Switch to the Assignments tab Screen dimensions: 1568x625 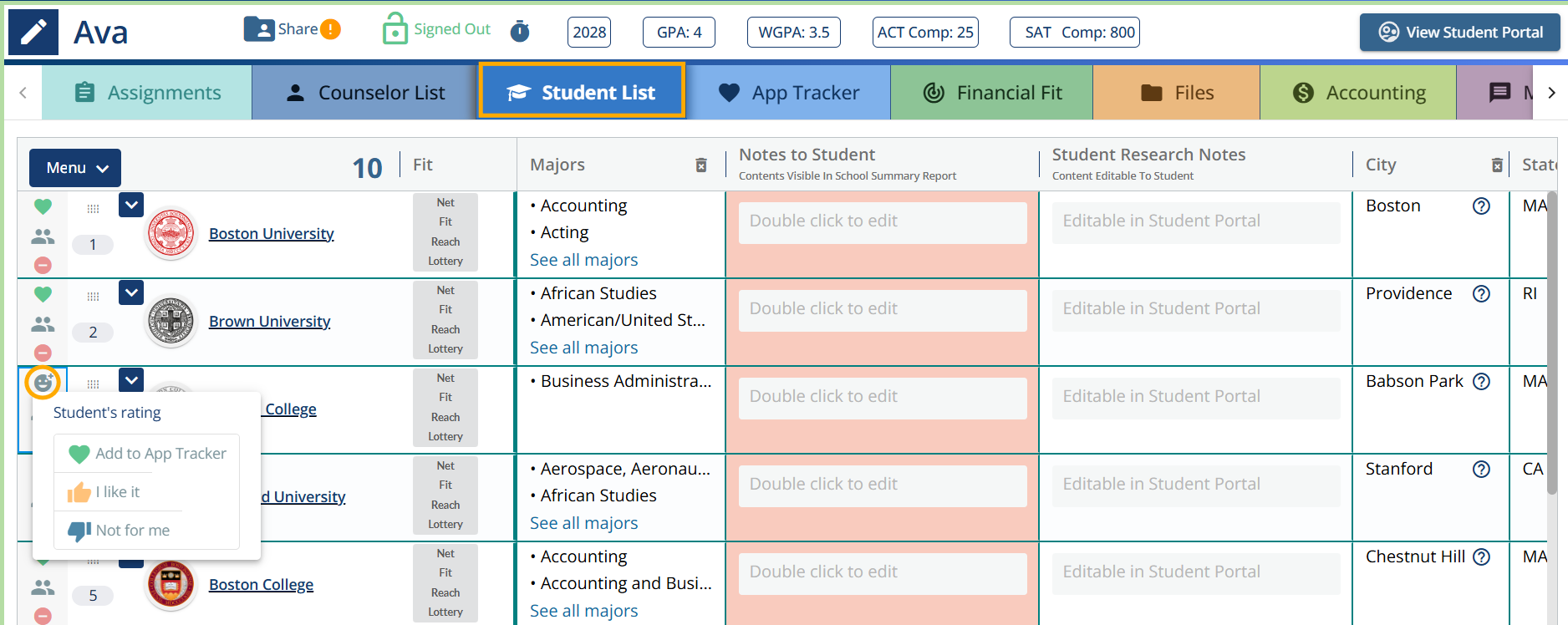pyautogui.click(x=147, y=93)
